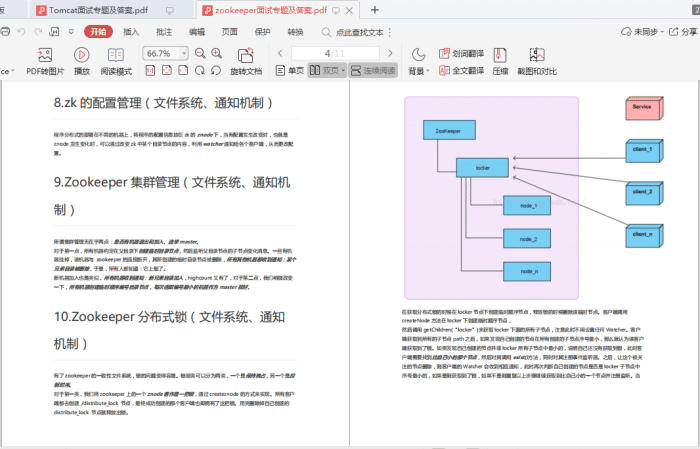Image resolution: width=700 pixels, height=449 pixels.
Task: Open the 插入 ribbon tab
Action: (131, 32)
